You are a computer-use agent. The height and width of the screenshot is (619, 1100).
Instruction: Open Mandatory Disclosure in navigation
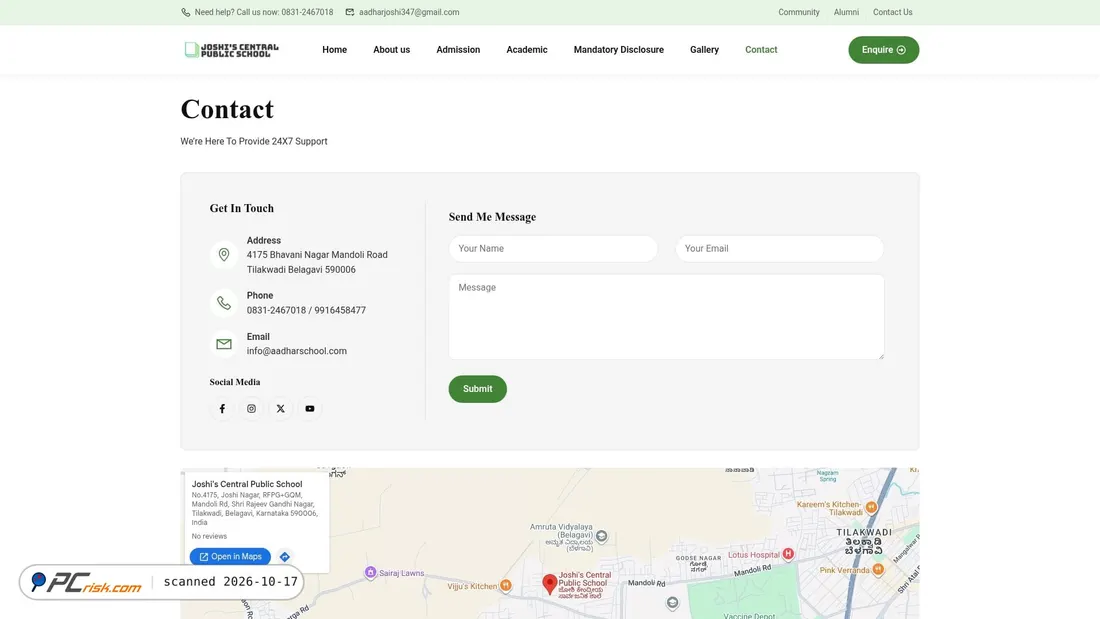coord(619,50)
